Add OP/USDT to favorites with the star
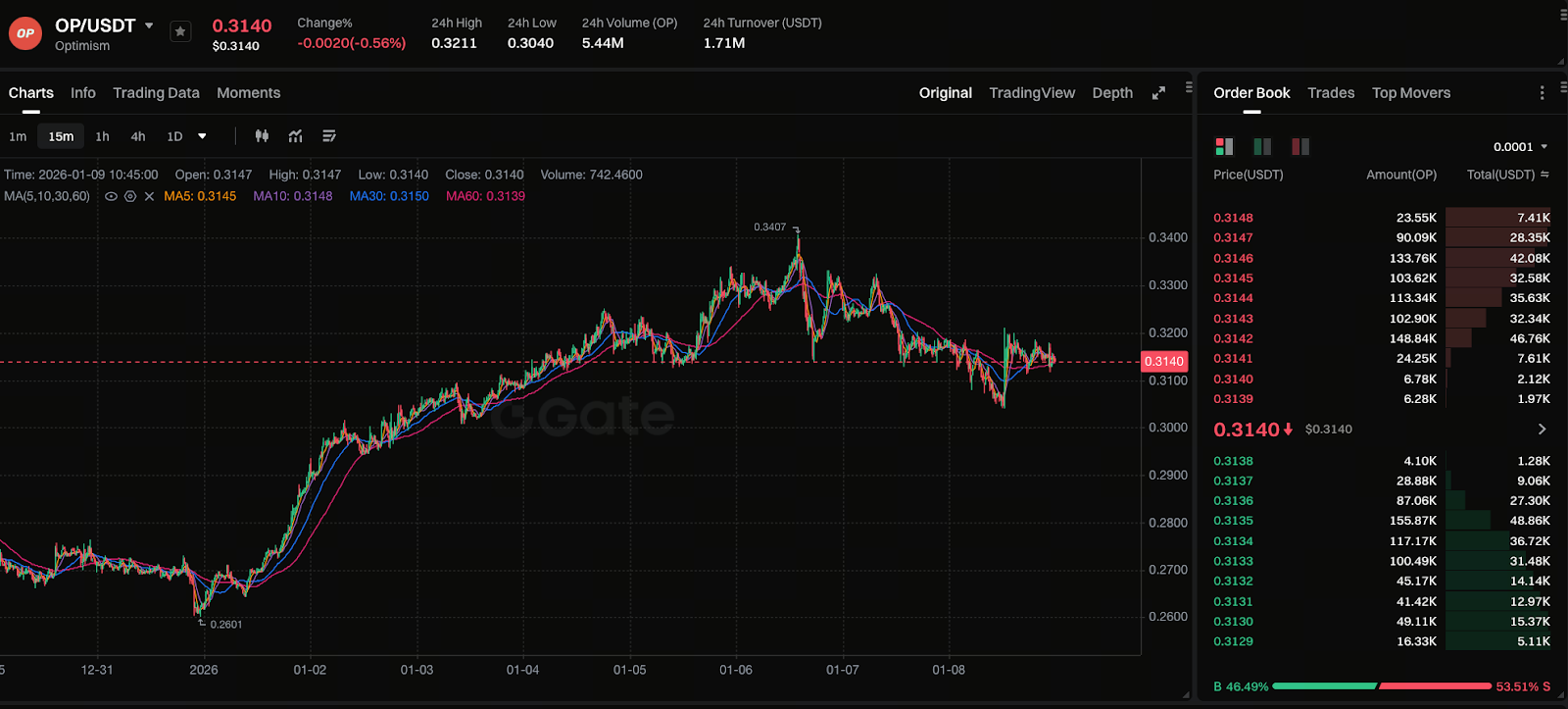 coord(180,31)
